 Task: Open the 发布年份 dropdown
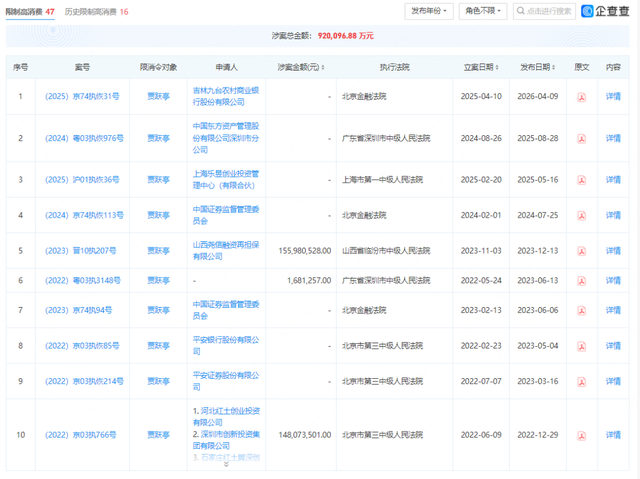tap(429, 11)
